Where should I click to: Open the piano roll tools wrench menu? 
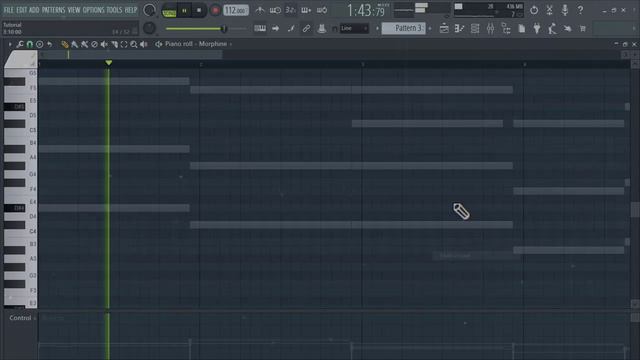click(x=20, y=44)
